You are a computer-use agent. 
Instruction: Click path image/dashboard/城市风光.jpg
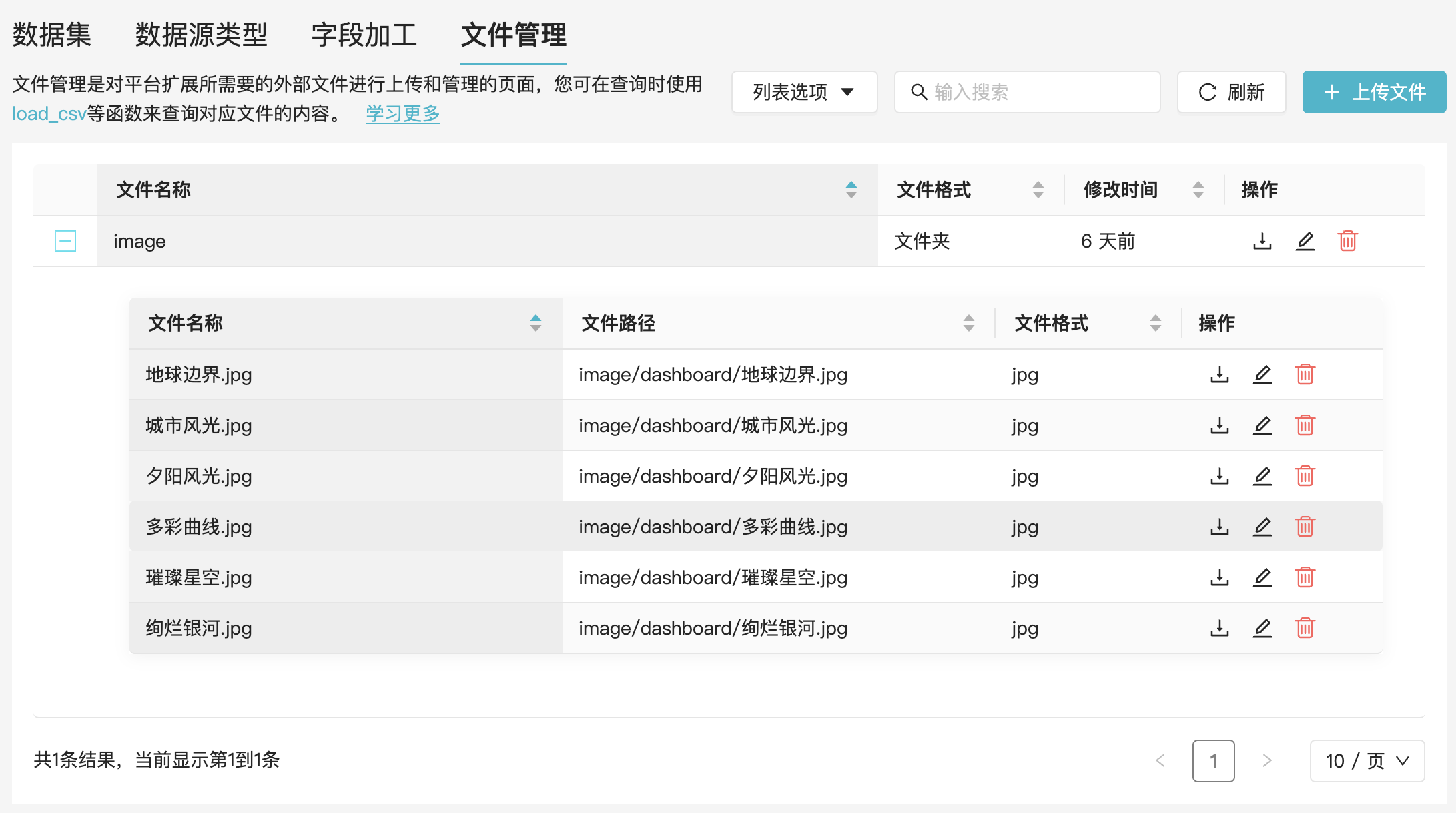[x=713, y=425]
